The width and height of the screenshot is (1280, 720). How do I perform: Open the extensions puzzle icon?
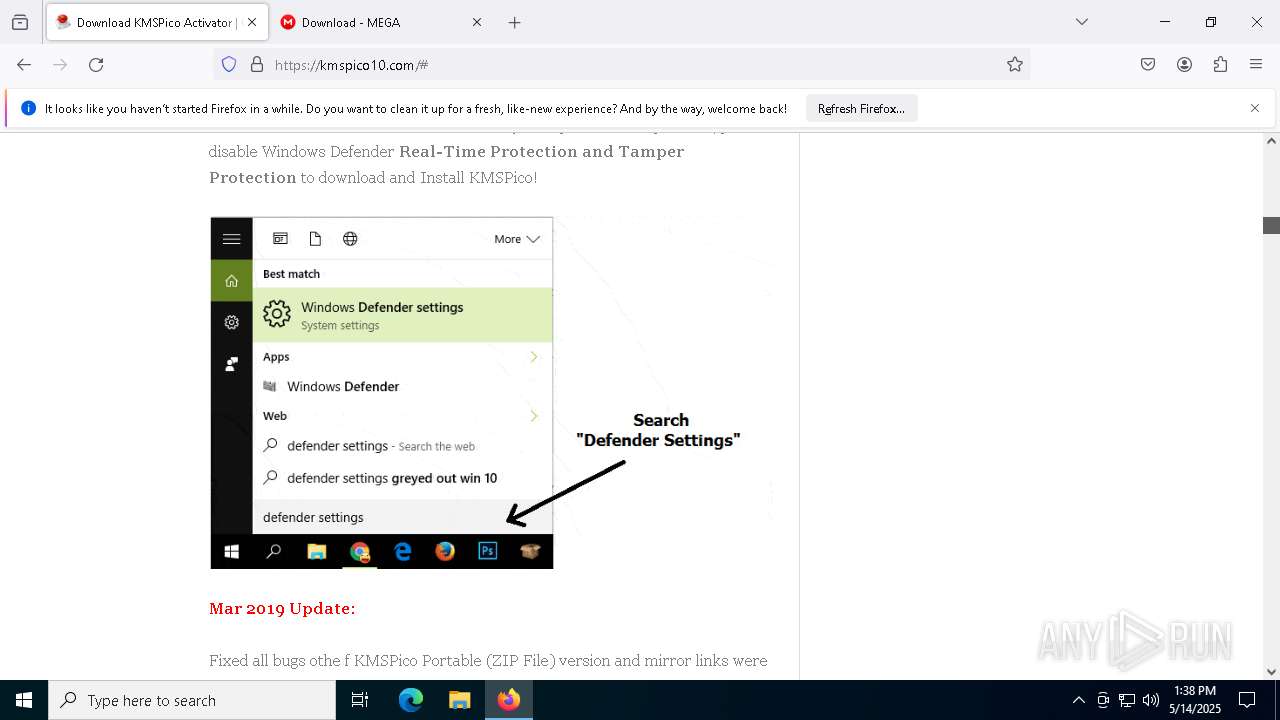[x=1220, y=65]
